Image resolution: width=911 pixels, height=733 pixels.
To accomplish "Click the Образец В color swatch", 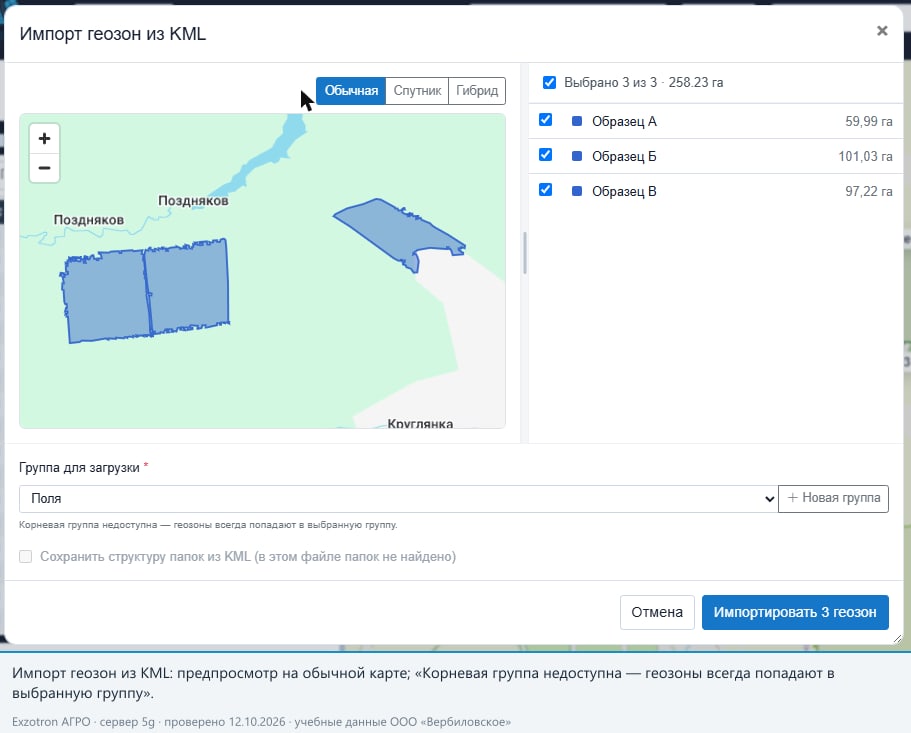I will click(x=577, y=191).
